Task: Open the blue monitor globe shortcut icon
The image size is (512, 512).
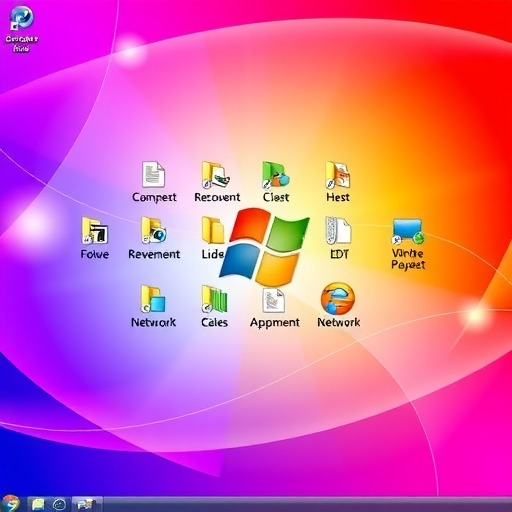Action: [x=408, y=231]
